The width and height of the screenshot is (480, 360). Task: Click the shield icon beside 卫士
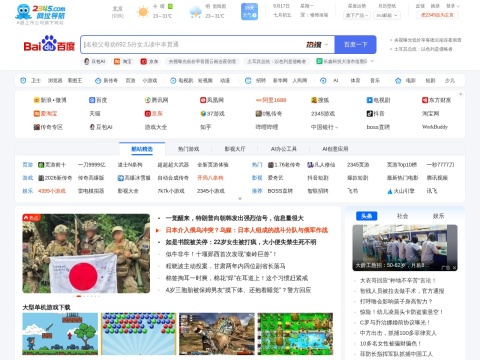23,80
